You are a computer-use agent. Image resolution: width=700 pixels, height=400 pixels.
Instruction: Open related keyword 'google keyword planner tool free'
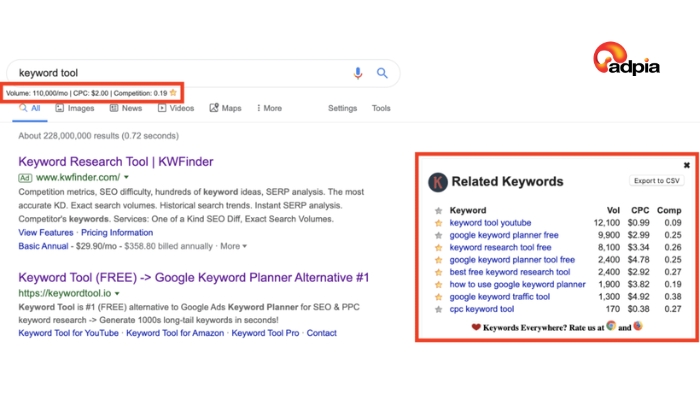pyautogui.click(x=512, y=260)
